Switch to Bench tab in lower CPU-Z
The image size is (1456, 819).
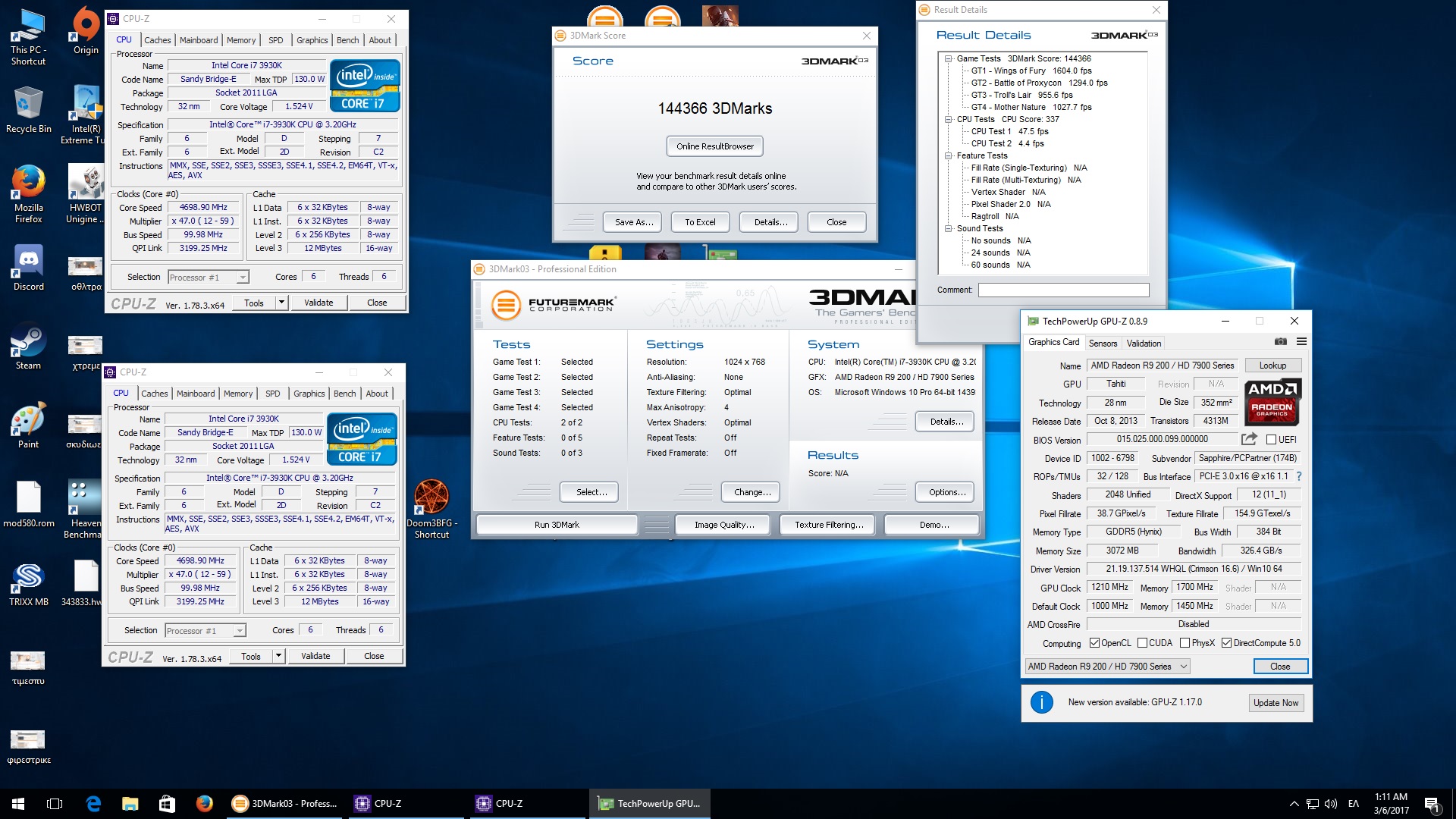[345, 394]
